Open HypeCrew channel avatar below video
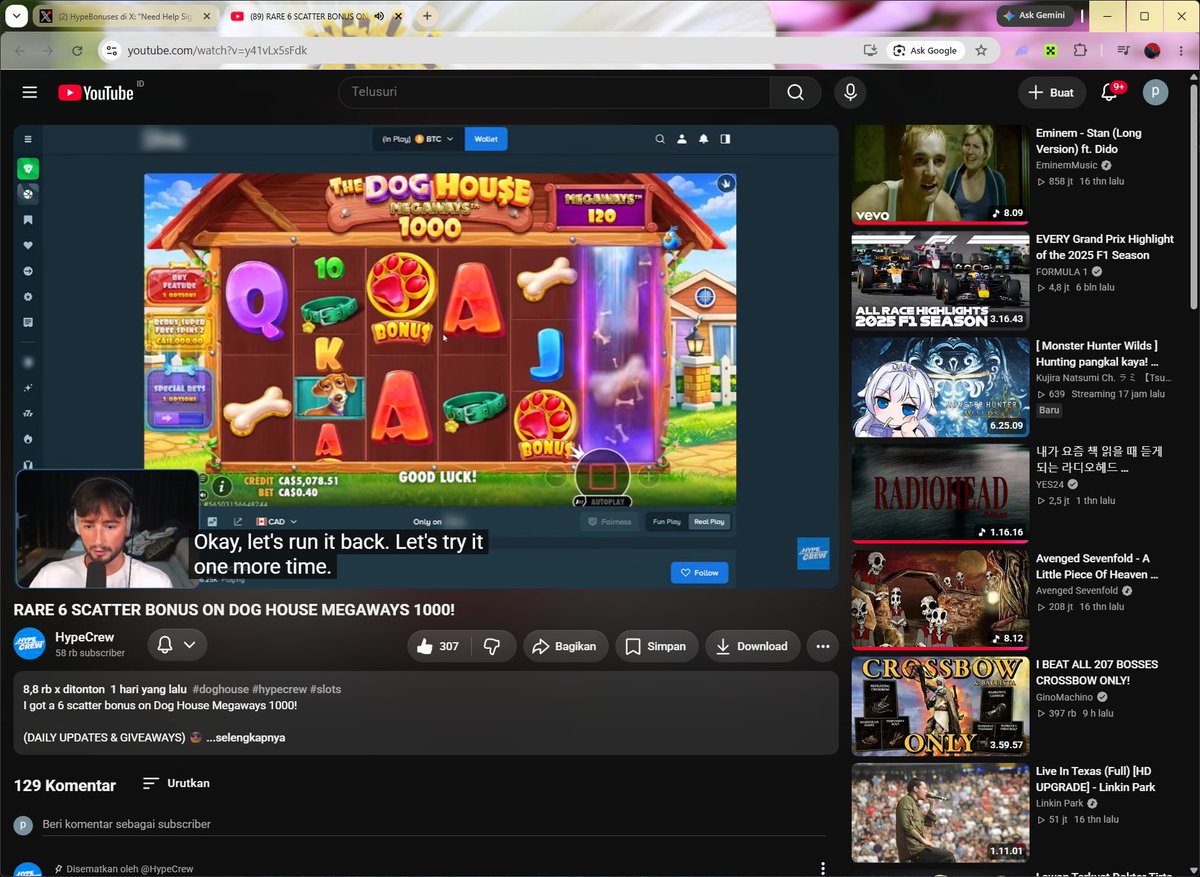The image size is (1200, 877). 29,644
